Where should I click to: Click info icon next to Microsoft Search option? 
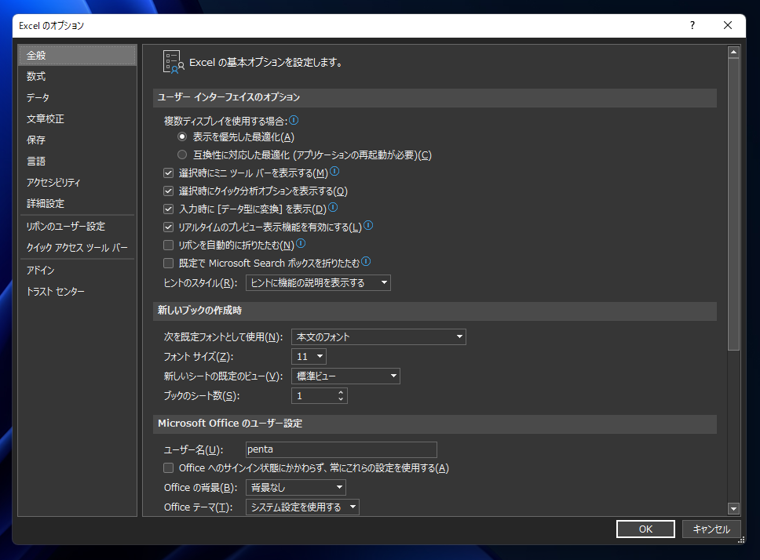click(366, 262)
